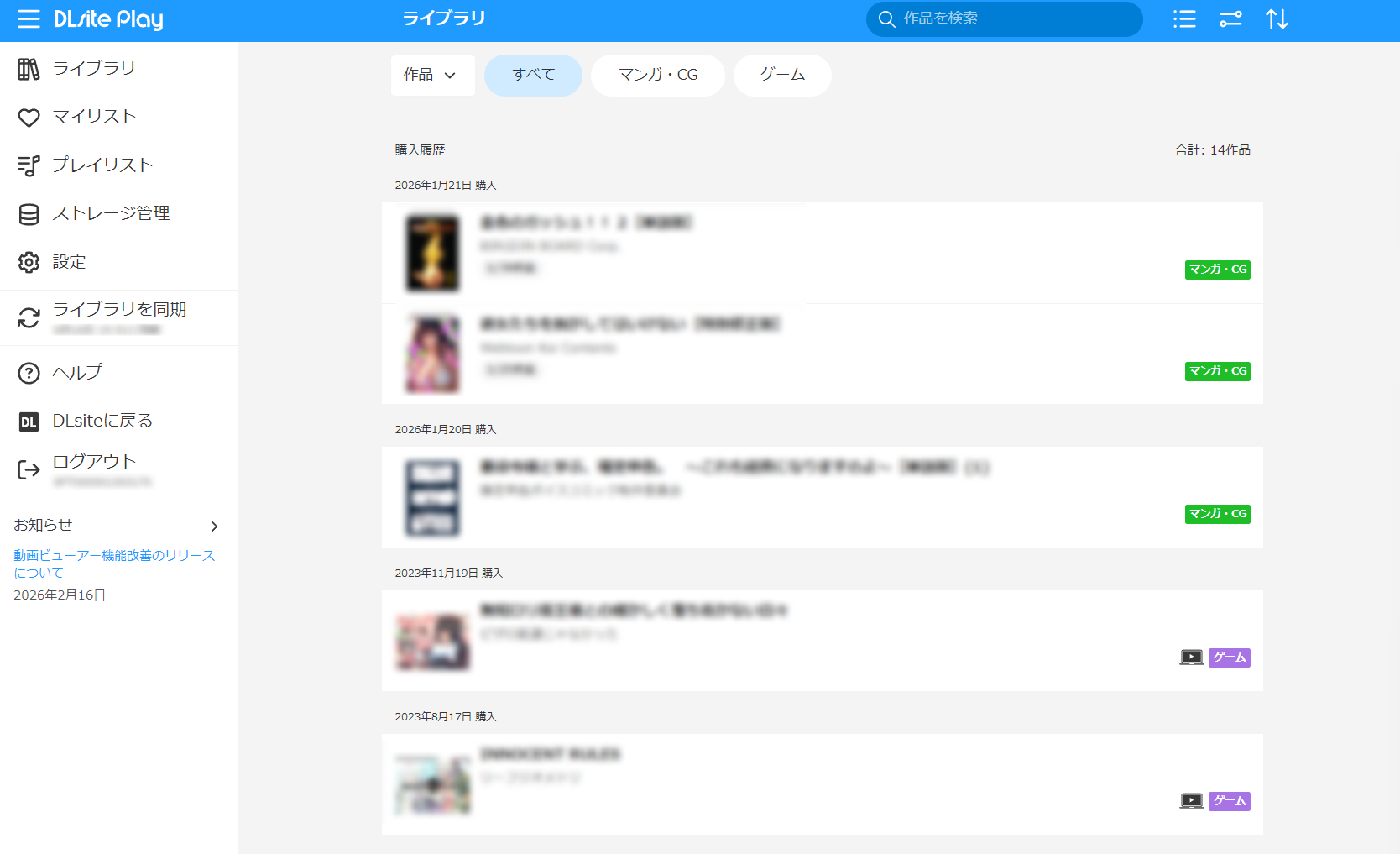
Task: Click the library books icon
Action: [29, 69]
